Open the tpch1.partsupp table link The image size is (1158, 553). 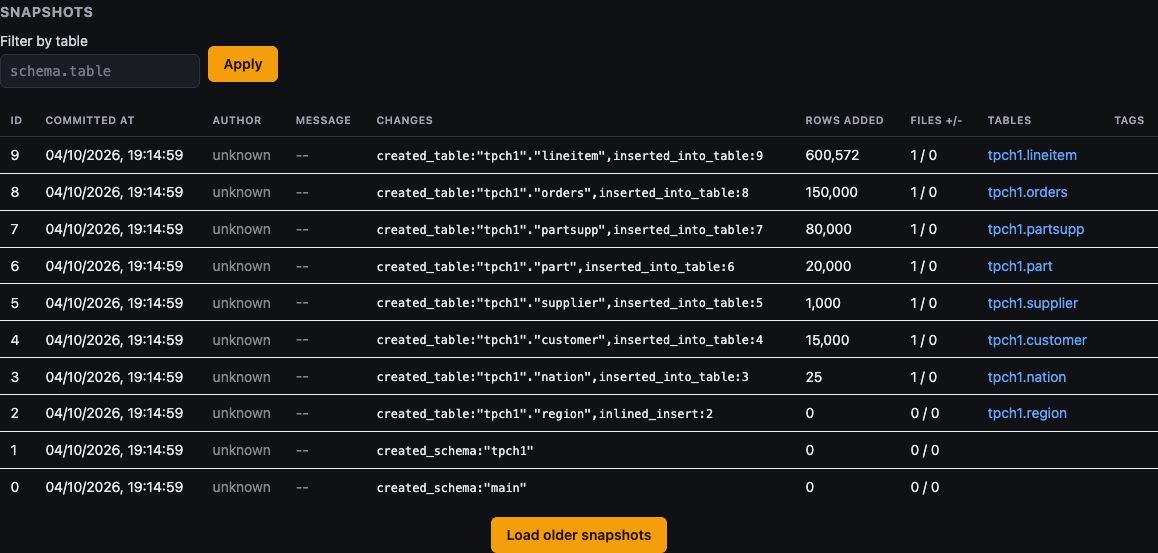click(x=1036, y=229)
